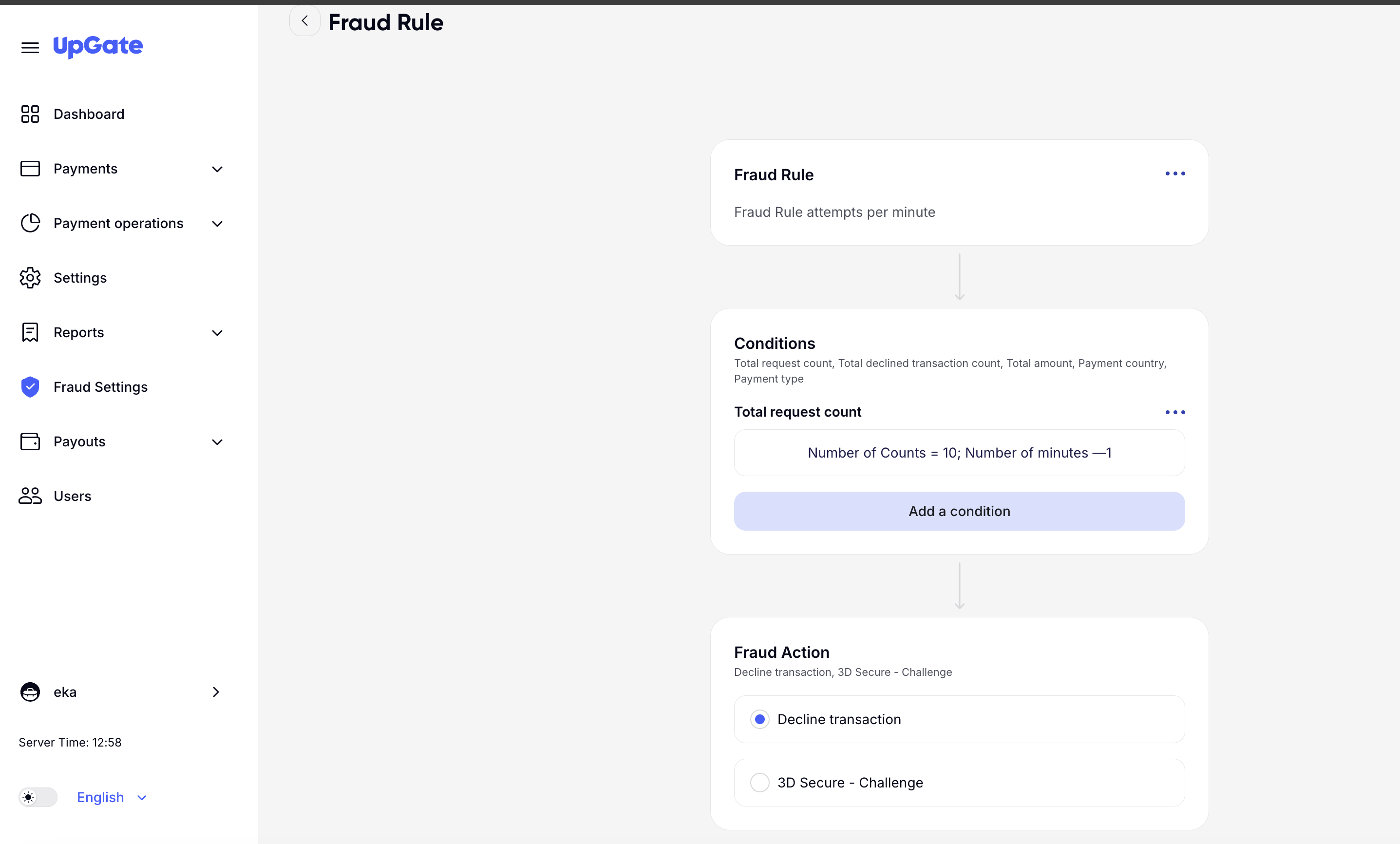Open the Fraud Rule card options menu
Viewport: 1400px width, 844px height.
pyautogui.click(x=1174, y=174)
